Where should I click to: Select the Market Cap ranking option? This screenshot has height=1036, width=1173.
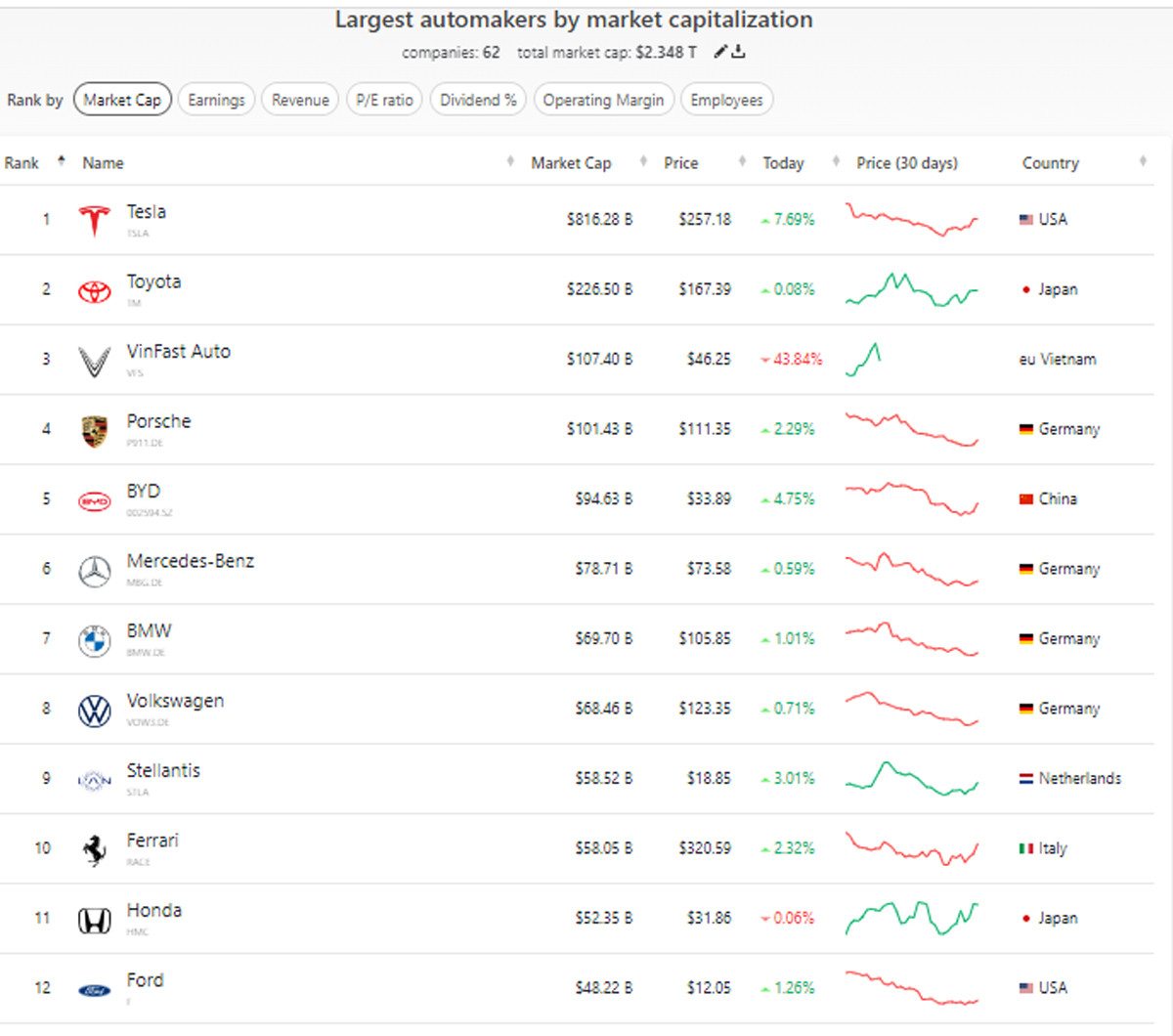click(x=122, y=100)
